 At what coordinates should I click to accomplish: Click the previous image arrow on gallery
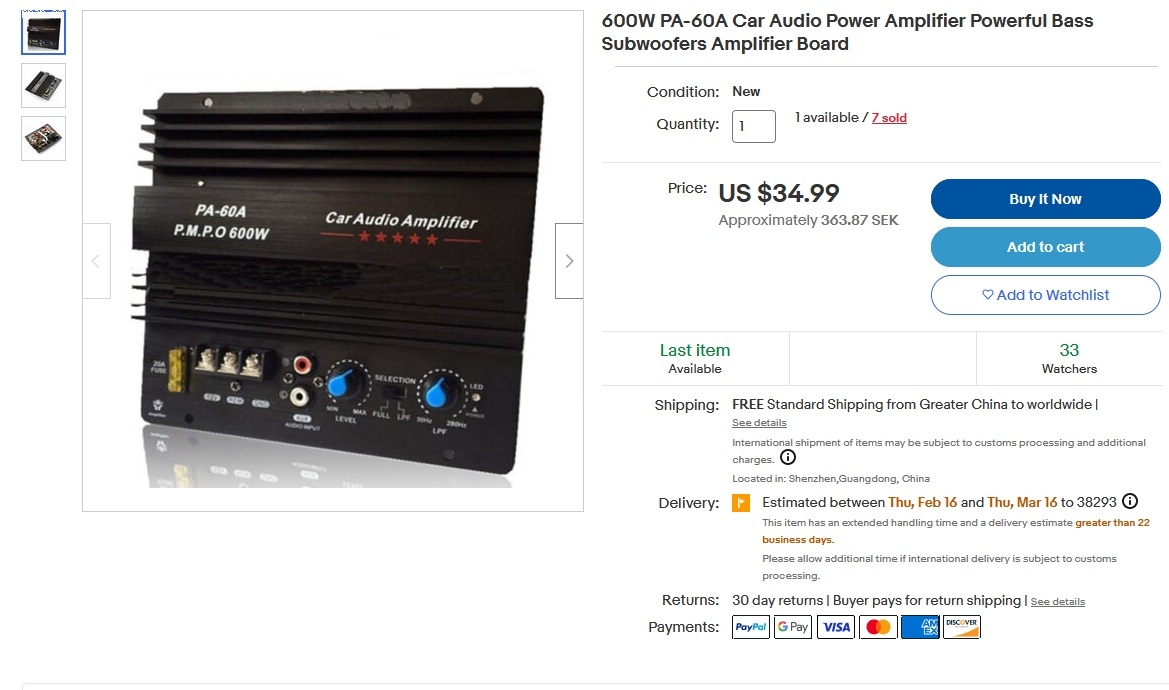96,261
